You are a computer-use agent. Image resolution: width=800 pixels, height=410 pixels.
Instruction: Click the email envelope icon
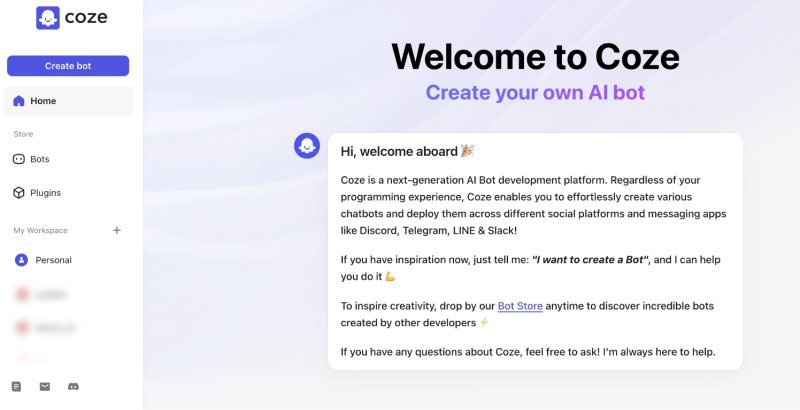click(x=45, y=387)
